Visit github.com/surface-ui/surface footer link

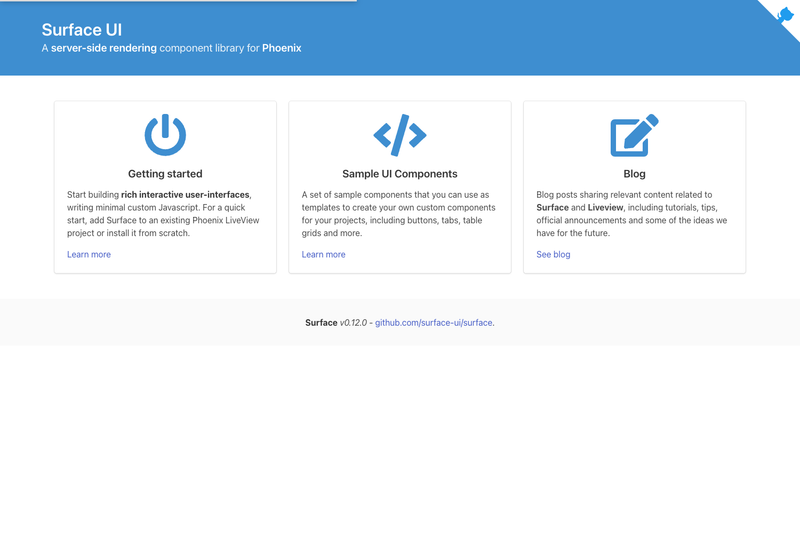point(434,323)
